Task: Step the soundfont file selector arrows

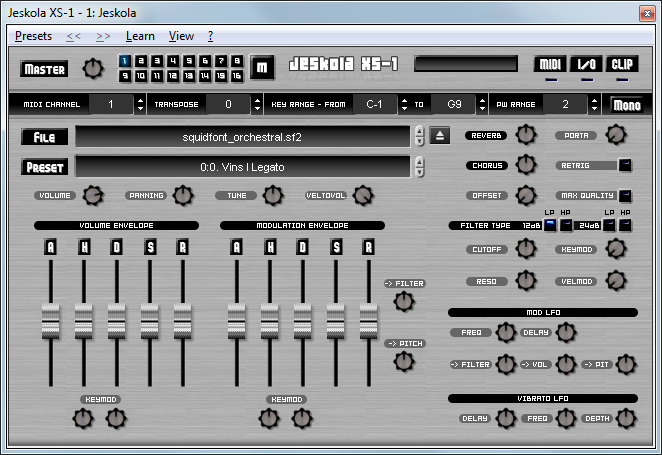Action: (x=419, y=136)
